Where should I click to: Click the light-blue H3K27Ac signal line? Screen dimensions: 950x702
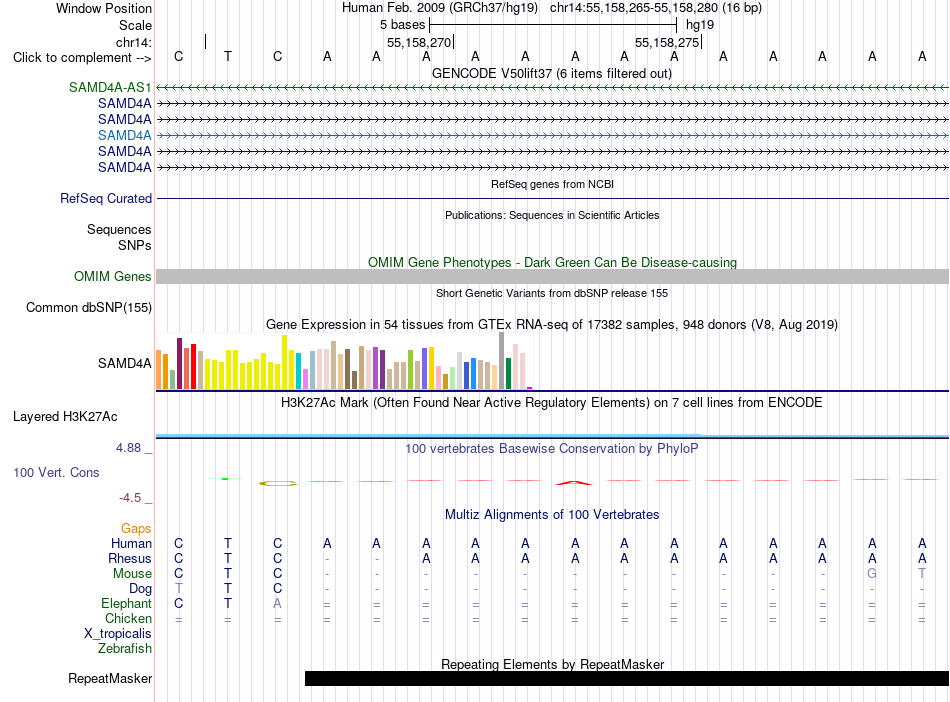[x=428, y=435]
